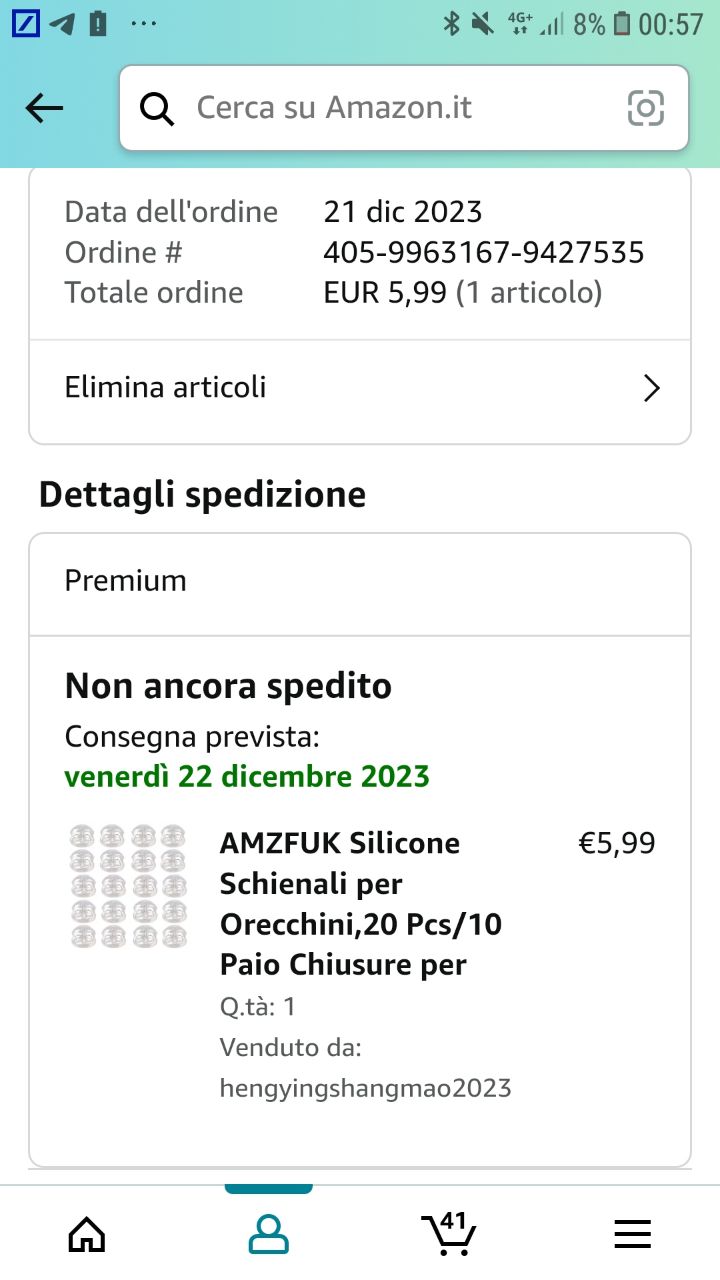Open the account profile icon
Image resolution: width=720 pixels, height=1280 pixels.
pos(268,1235)
